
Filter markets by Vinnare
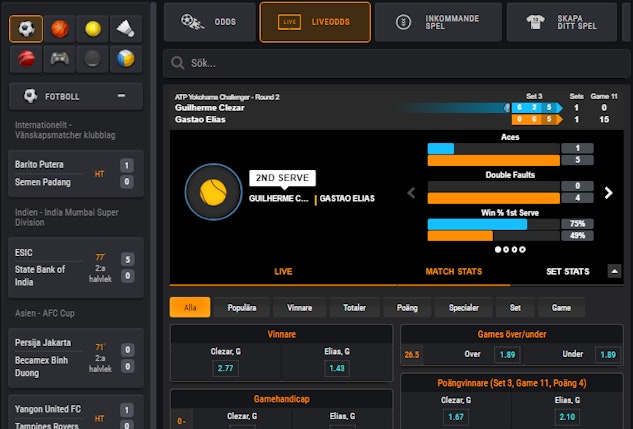pyautogui.click(x=300, y=308)
